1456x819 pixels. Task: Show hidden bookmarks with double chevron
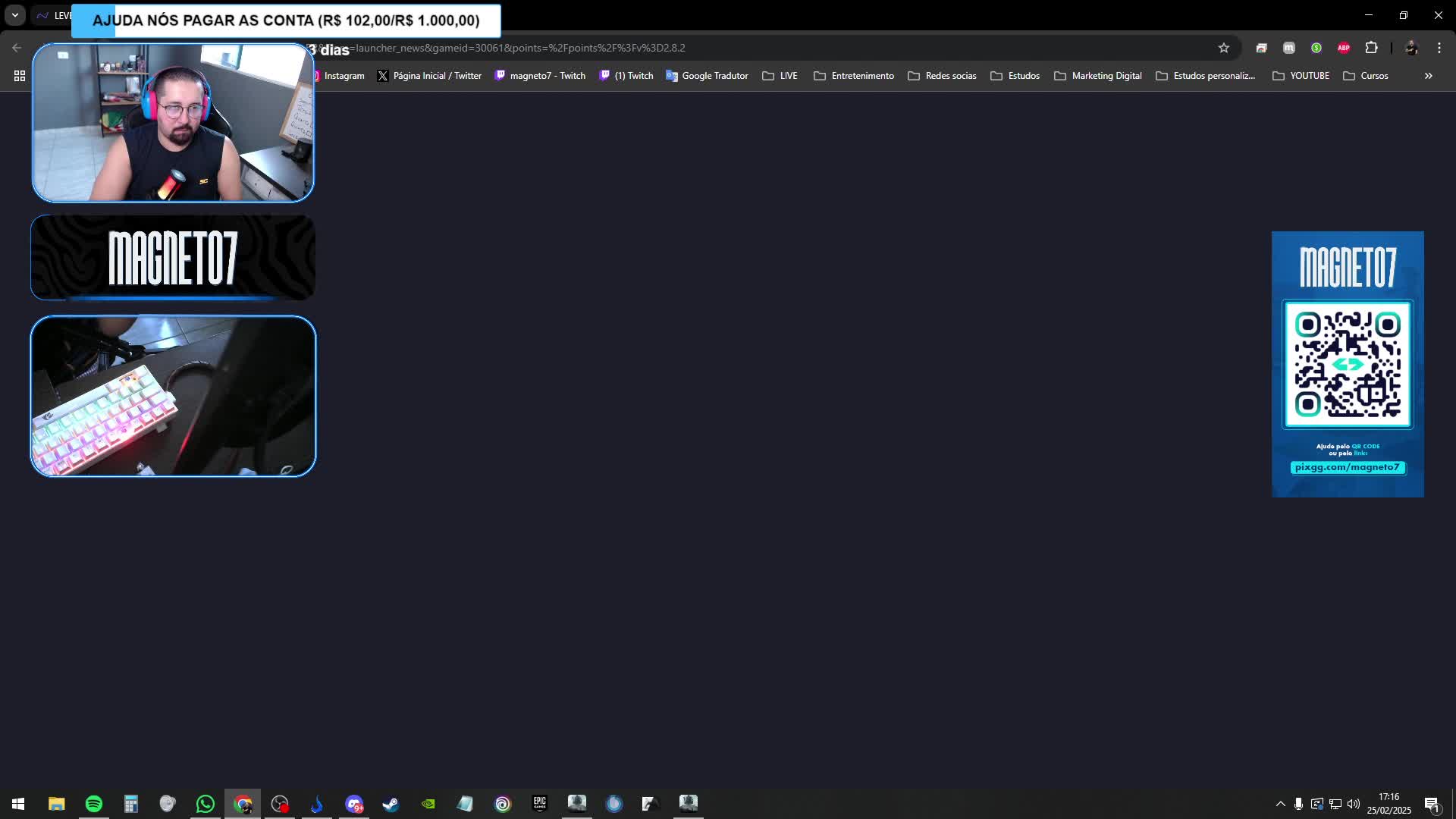(x=1428, y=76)
